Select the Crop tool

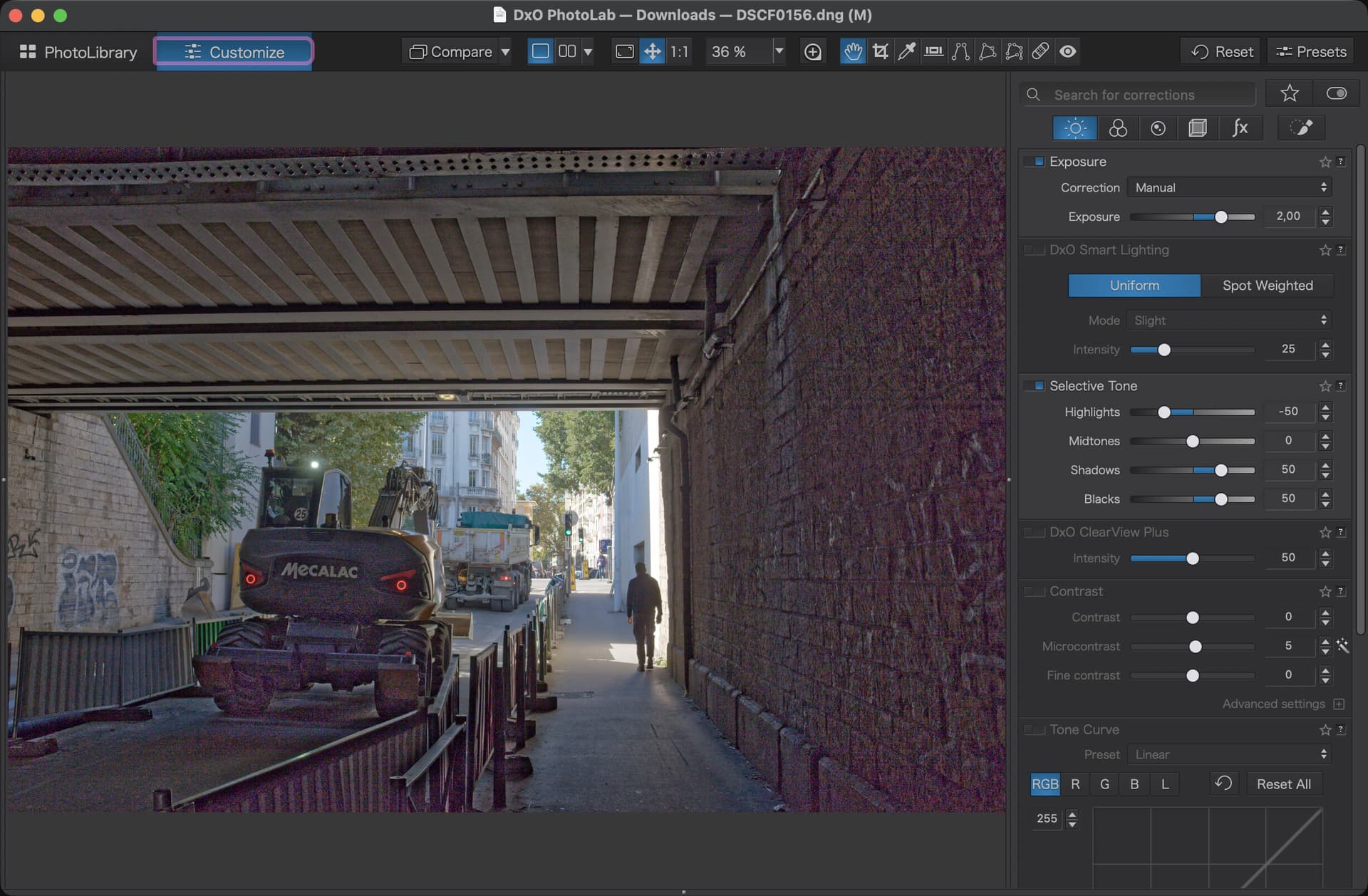[880, 51]
